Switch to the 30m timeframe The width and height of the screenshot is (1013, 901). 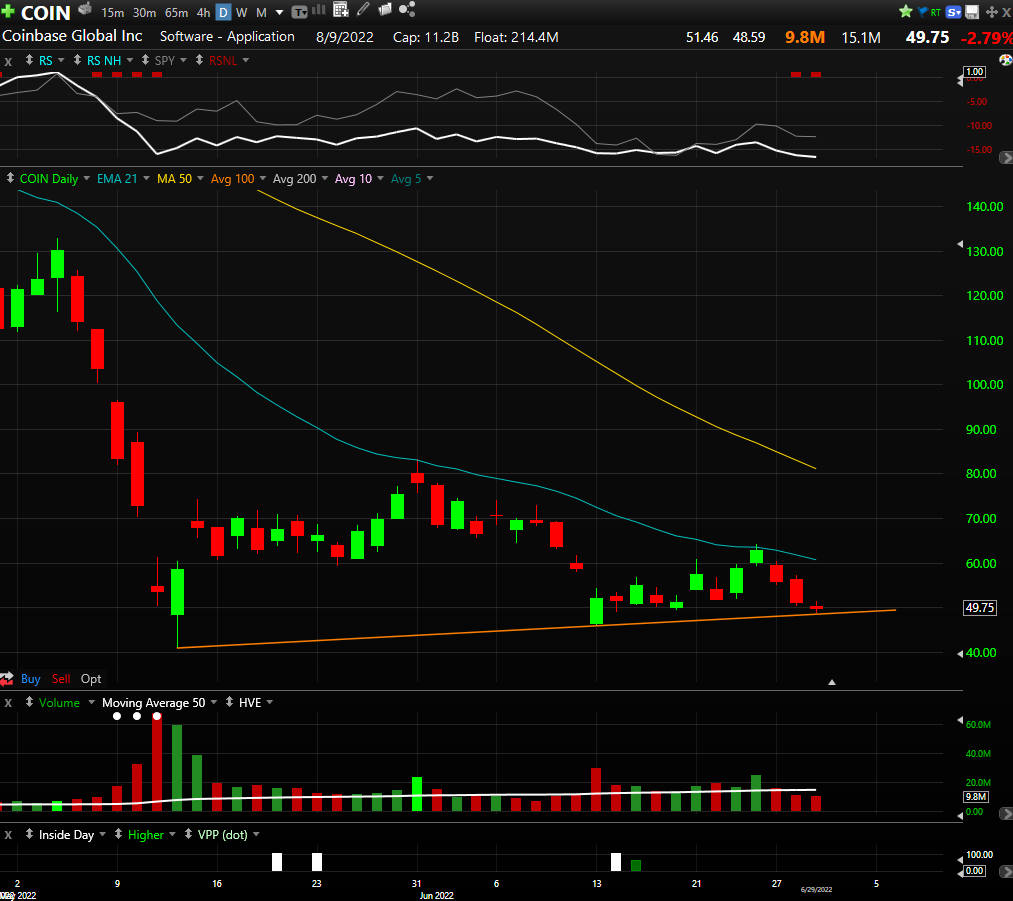[144, 12]
